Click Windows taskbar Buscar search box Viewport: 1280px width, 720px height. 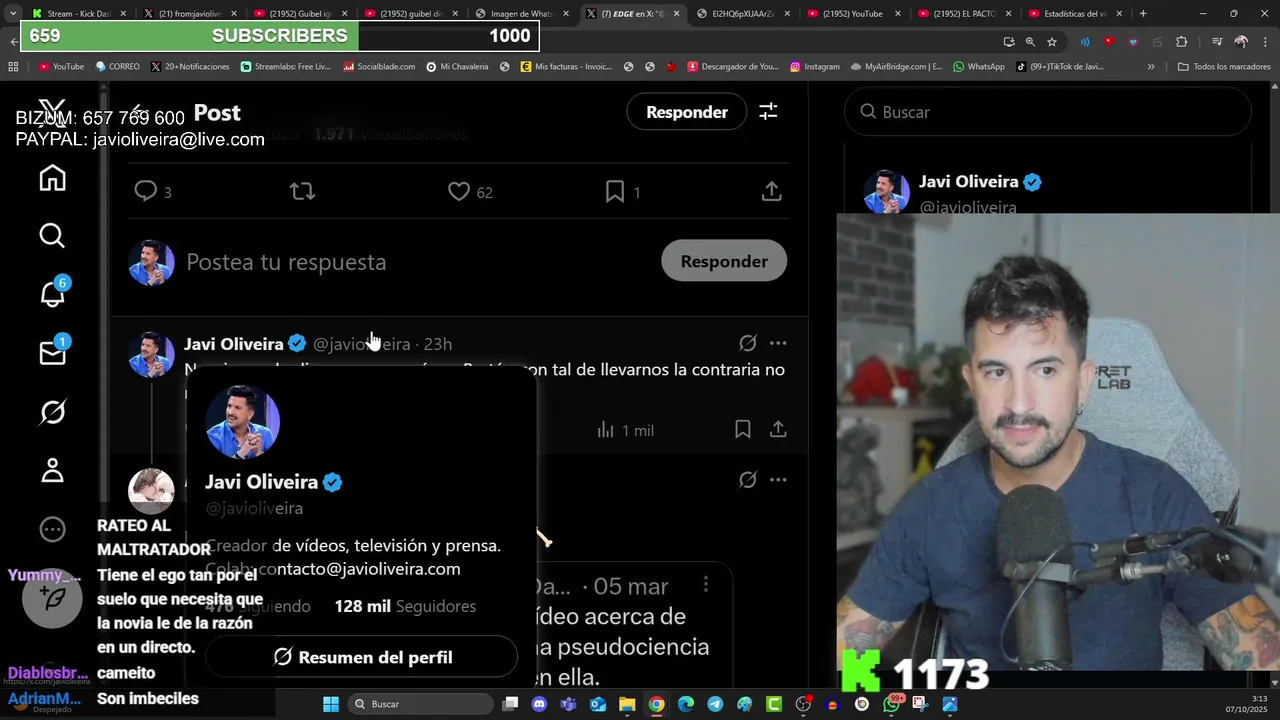[420, 704]
